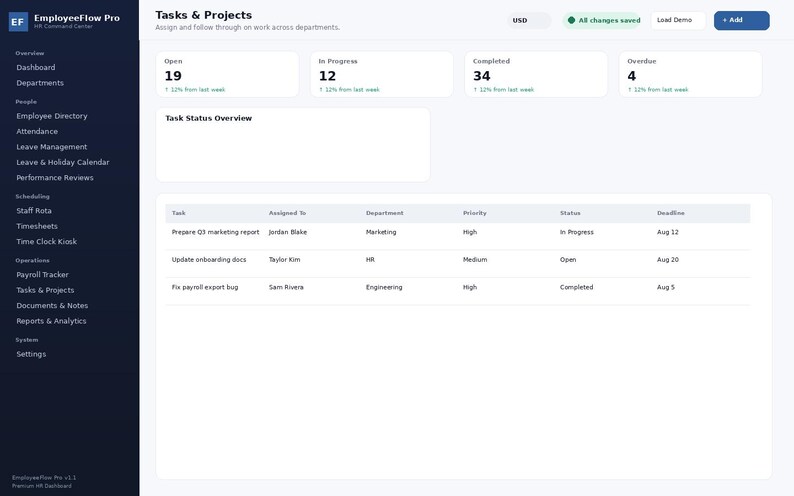This screenshot has height=496, width=794.
Task: Go to Performance Reviews
Action: pos(55,178)
